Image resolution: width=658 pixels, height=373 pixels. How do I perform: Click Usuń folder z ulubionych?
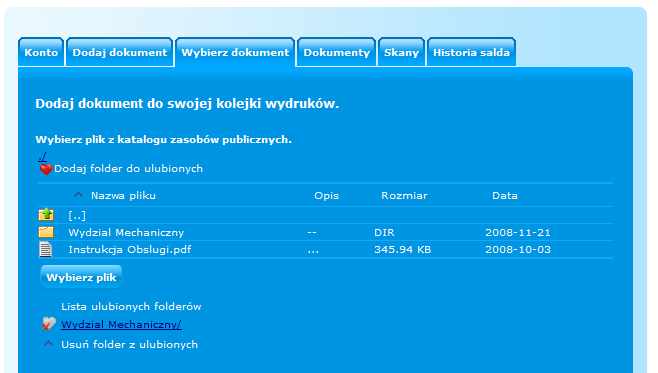(x=129, y=344)
